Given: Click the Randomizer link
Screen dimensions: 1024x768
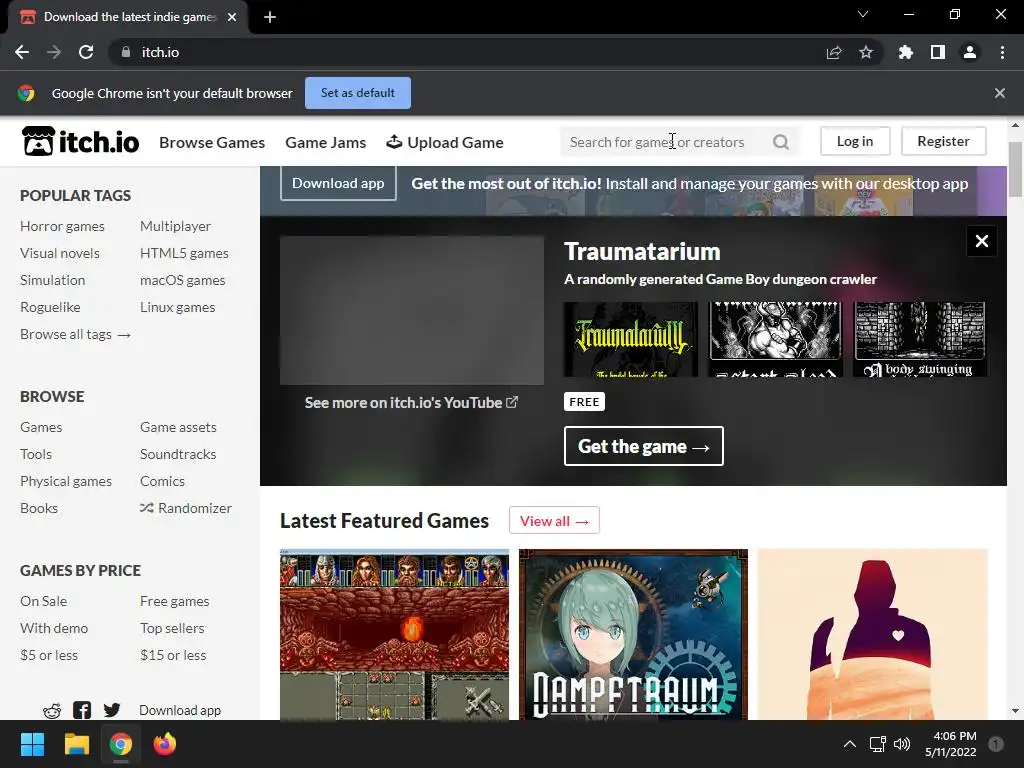Looking at the screenshot, I should [x=185, y=508].
